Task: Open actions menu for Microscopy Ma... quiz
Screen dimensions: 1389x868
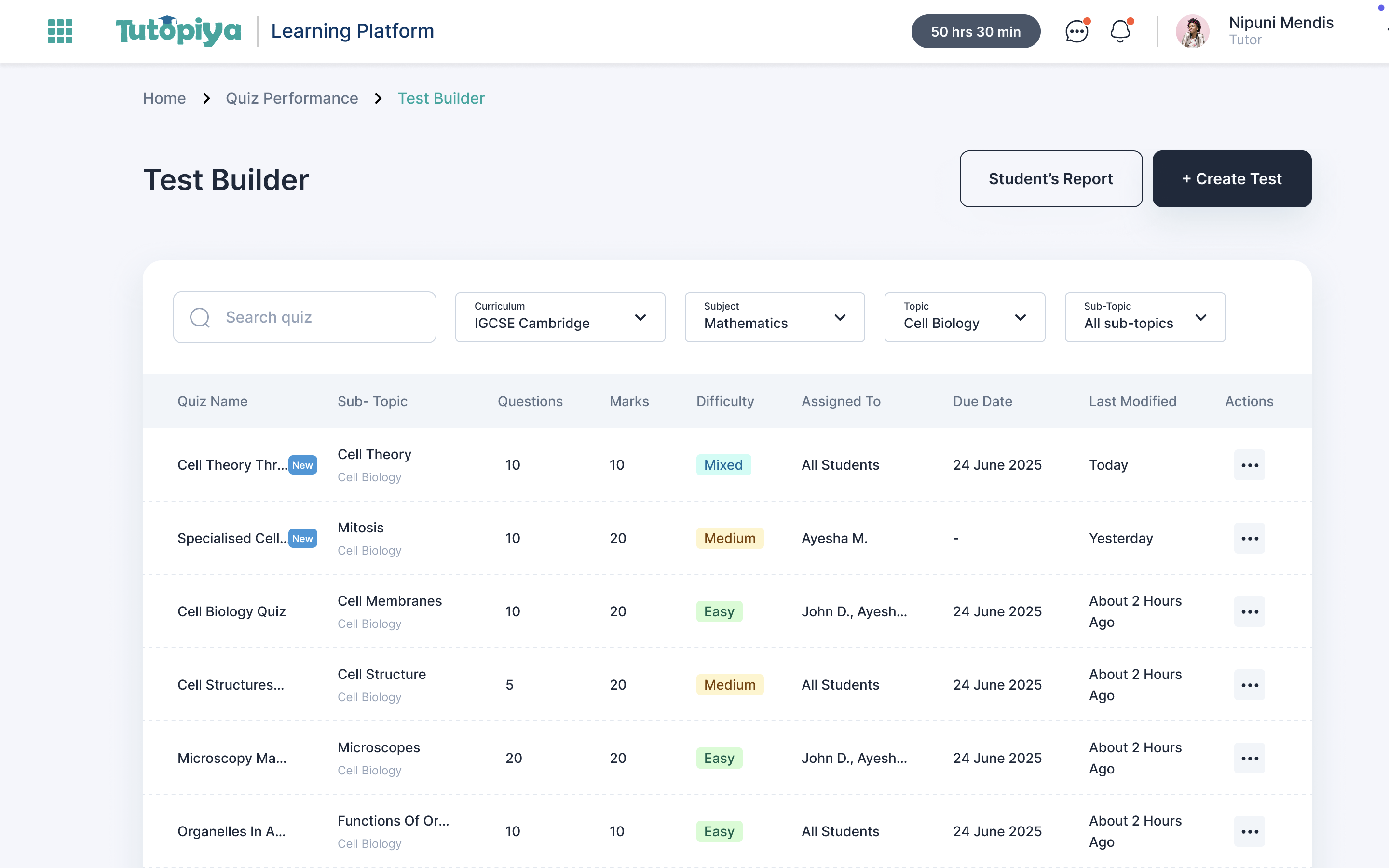Action: click(1250, 758)
